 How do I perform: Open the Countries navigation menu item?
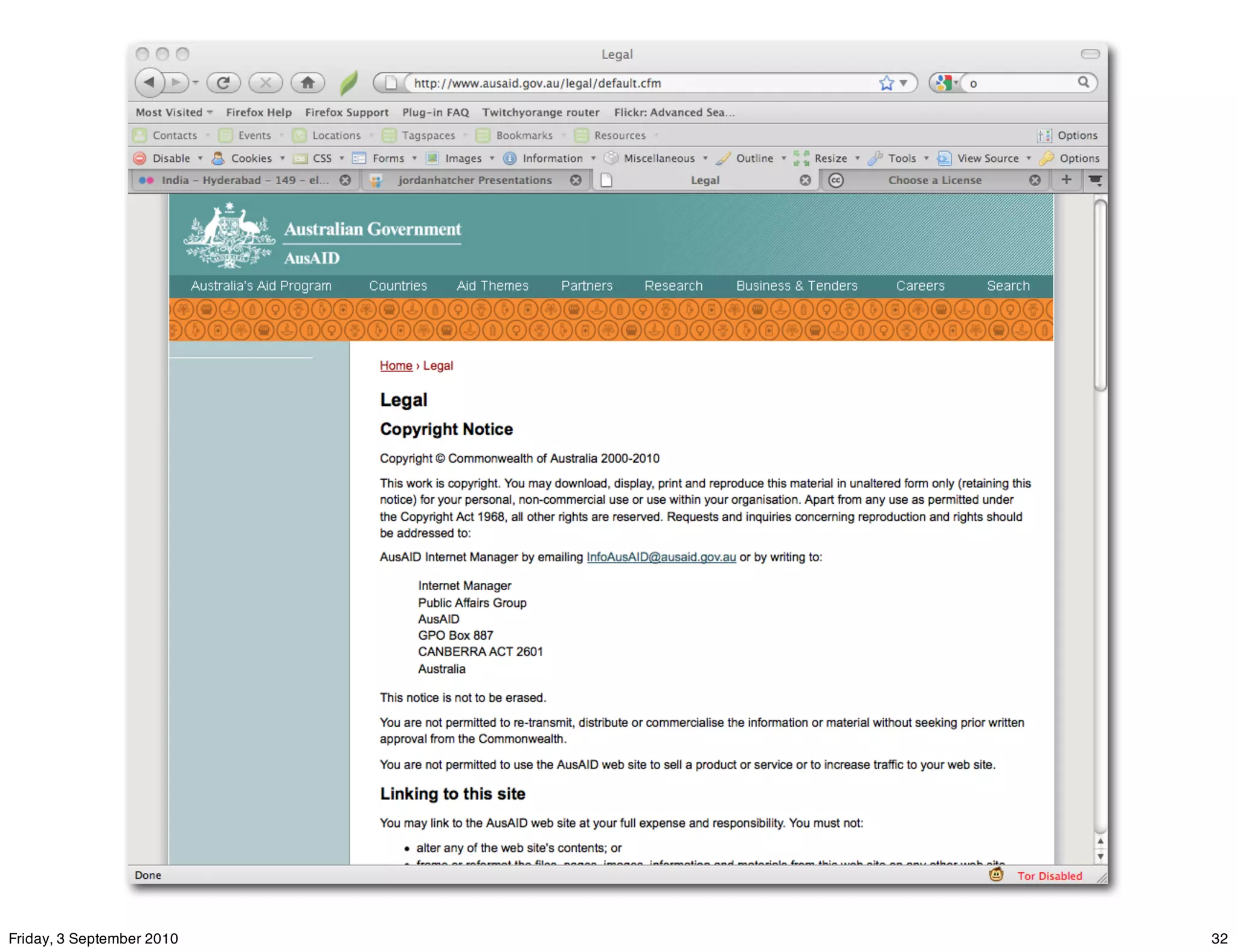point(397,286)
